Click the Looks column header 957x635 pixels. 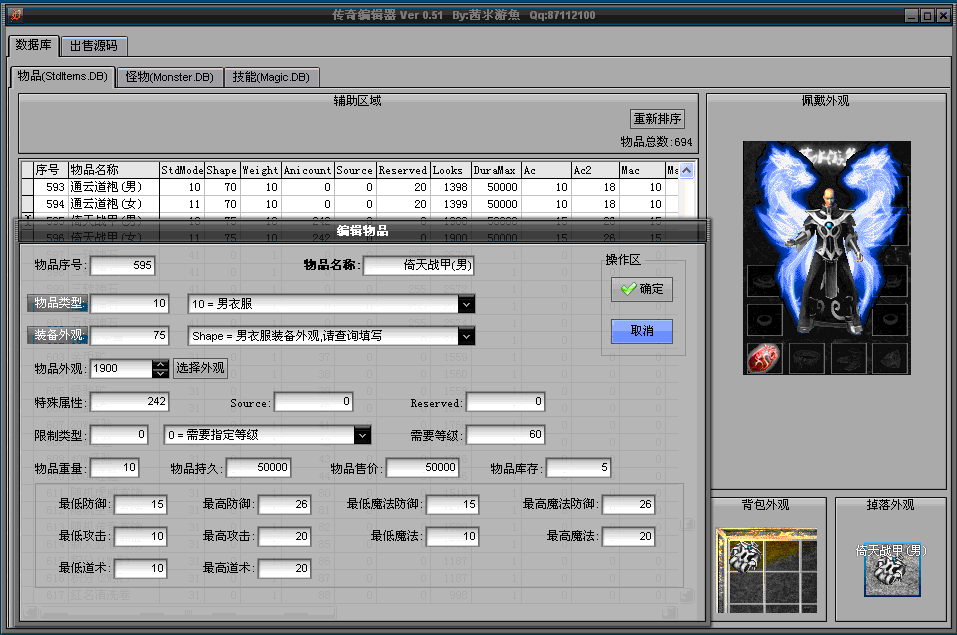450,170
